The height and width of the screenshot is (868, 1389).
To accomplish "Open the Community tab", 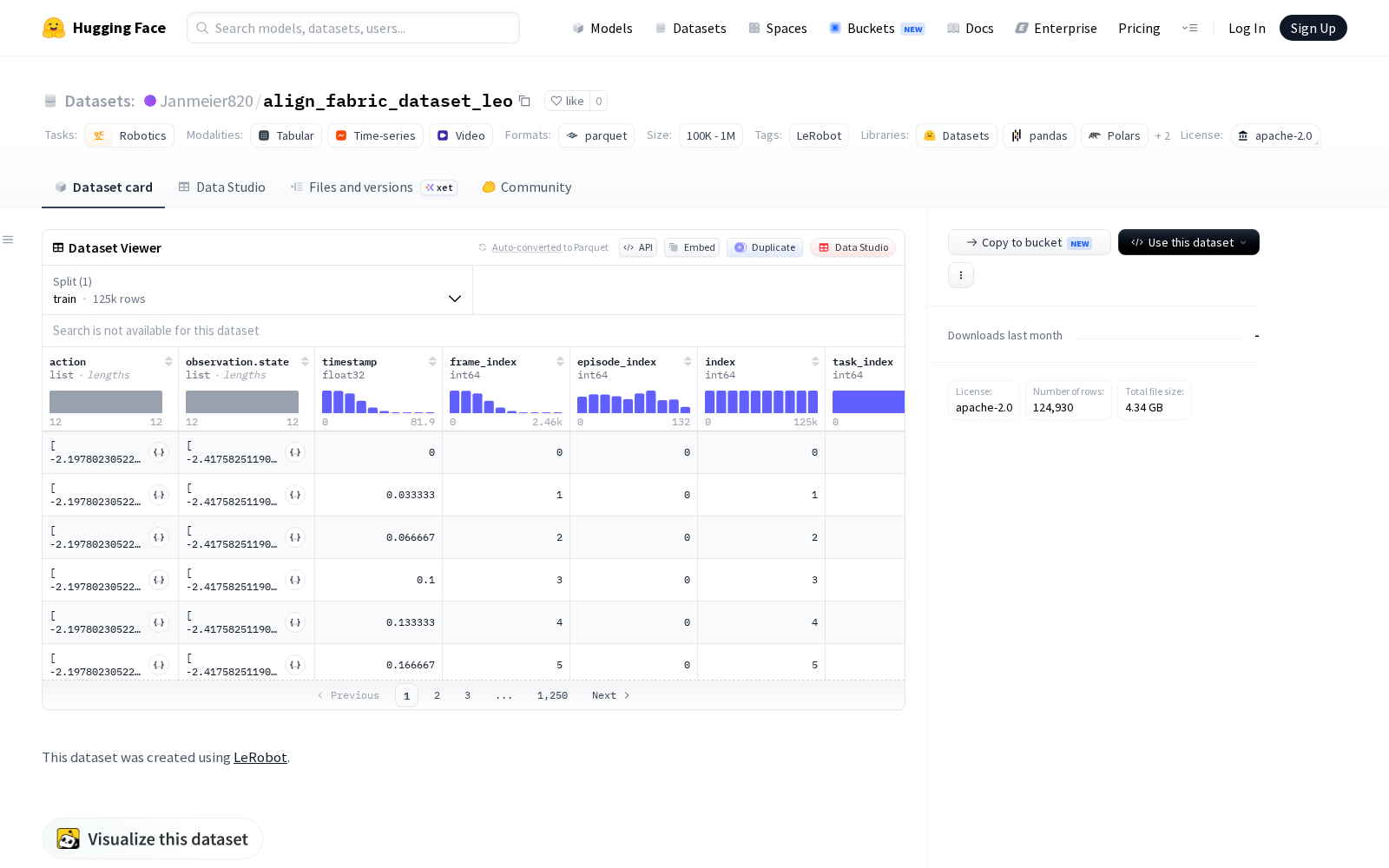I will point(526,187).
